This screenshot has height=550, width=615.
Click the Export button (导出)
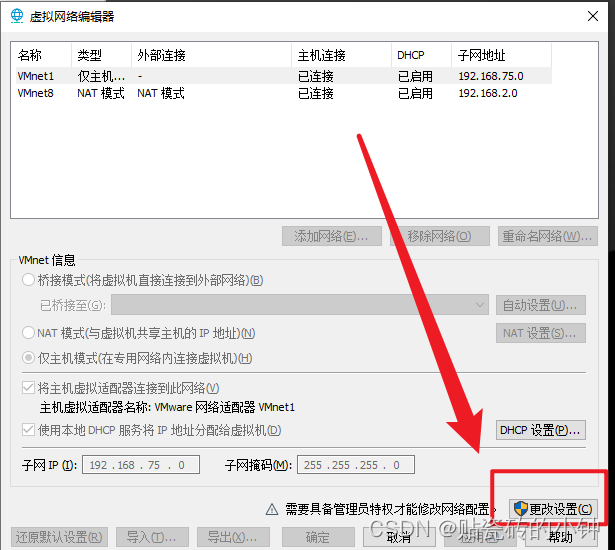(233, 537)
